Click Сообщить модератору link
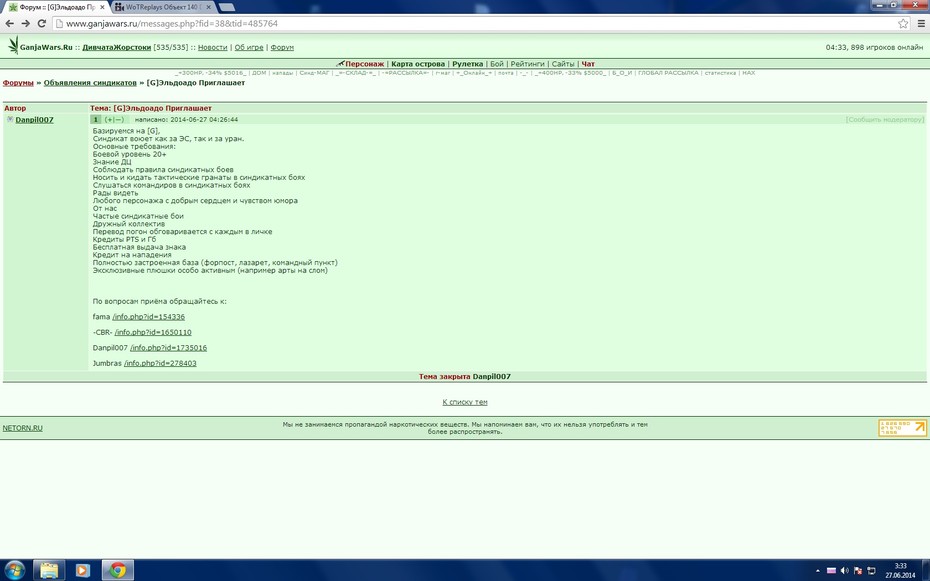 (885, 120)
